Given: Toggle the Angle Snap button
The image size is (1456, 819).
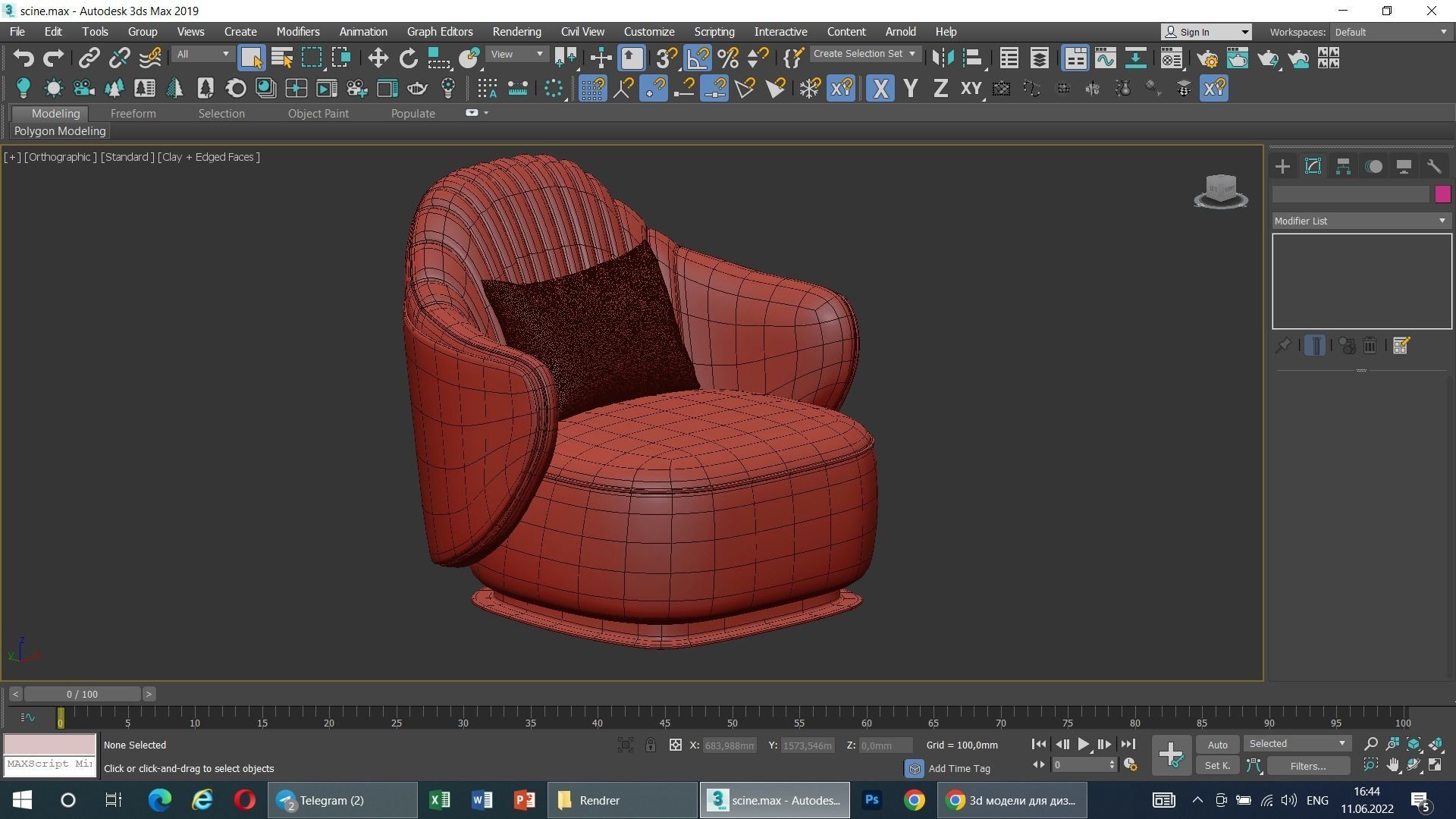Looking at the screenshot, I should tap(698, 58).
